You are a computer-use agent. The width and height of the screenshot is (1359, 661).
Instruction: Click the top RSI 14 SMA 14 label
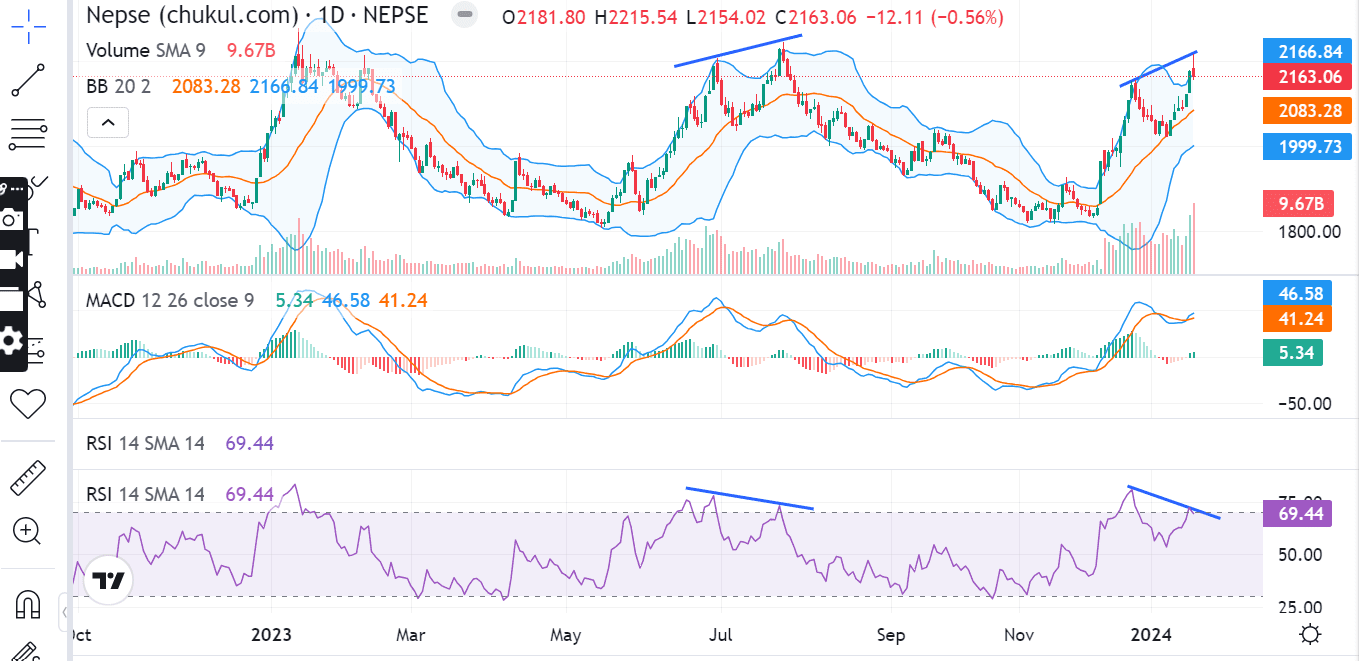point(145,443)
